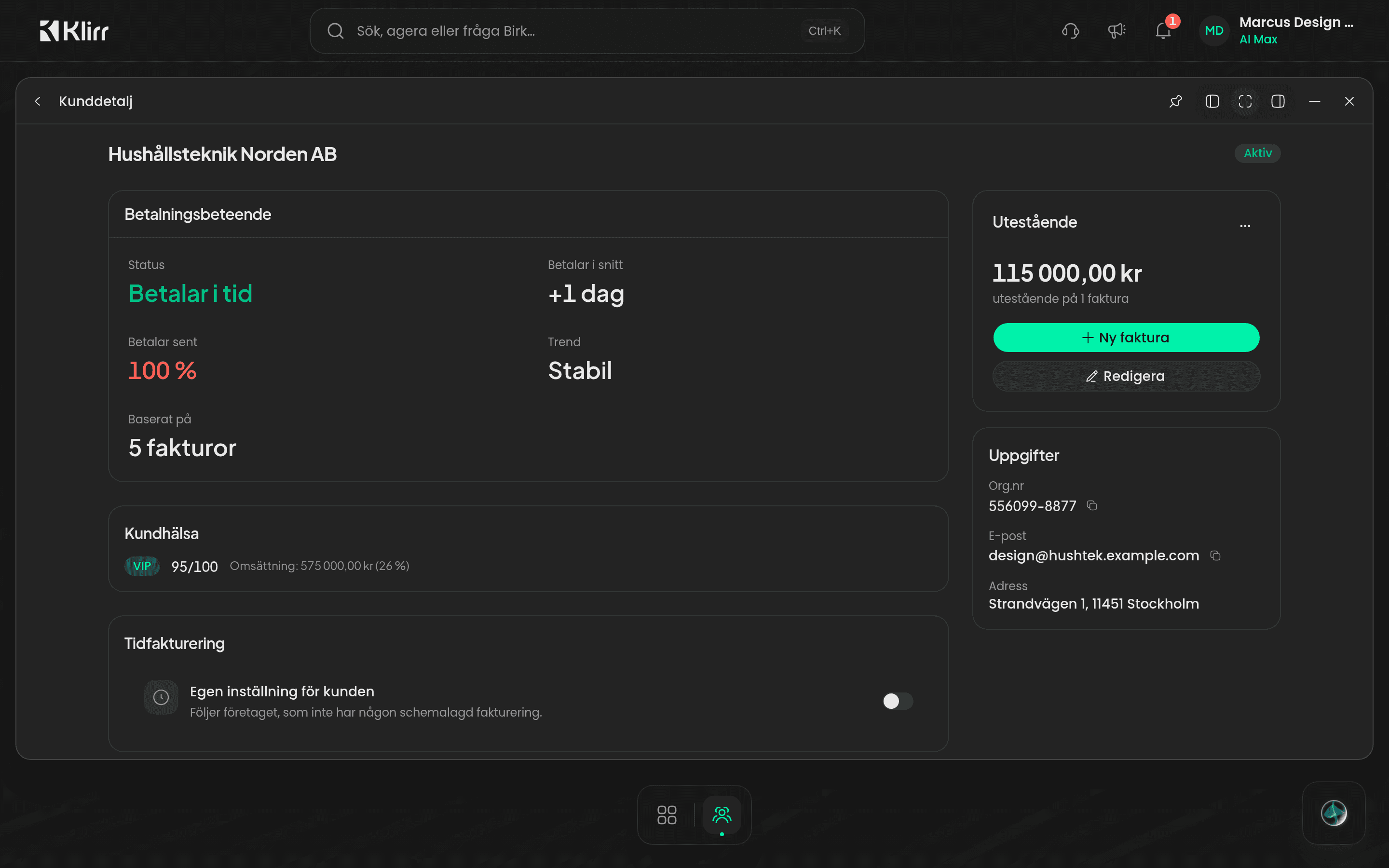
Task: Copy the Org.nr value
Action: pyautogui.click(x=1092, y=506)
